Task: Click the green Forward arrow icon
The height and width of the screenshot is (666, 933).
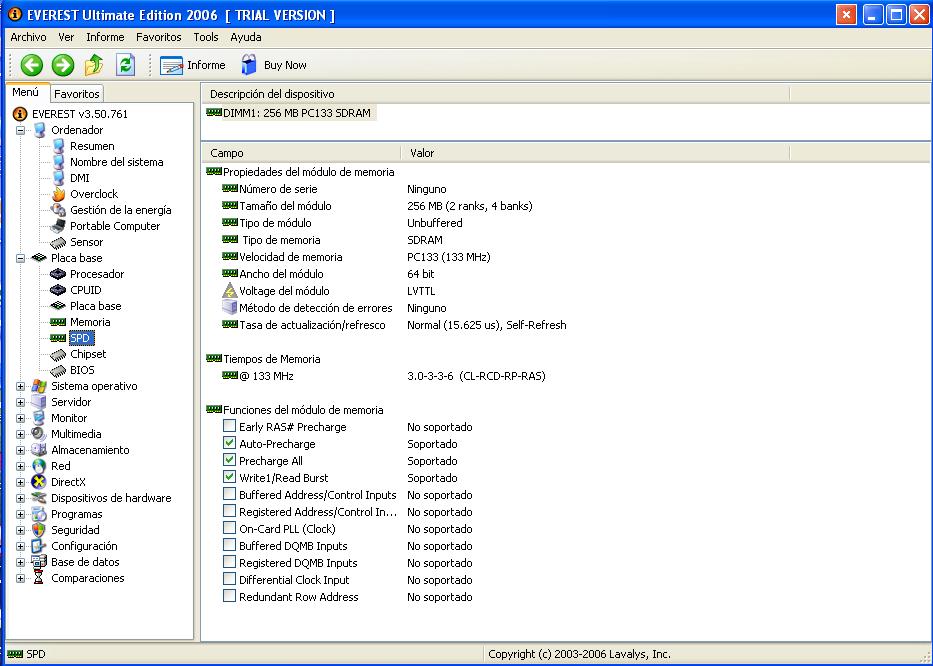Action: point(63,65)
